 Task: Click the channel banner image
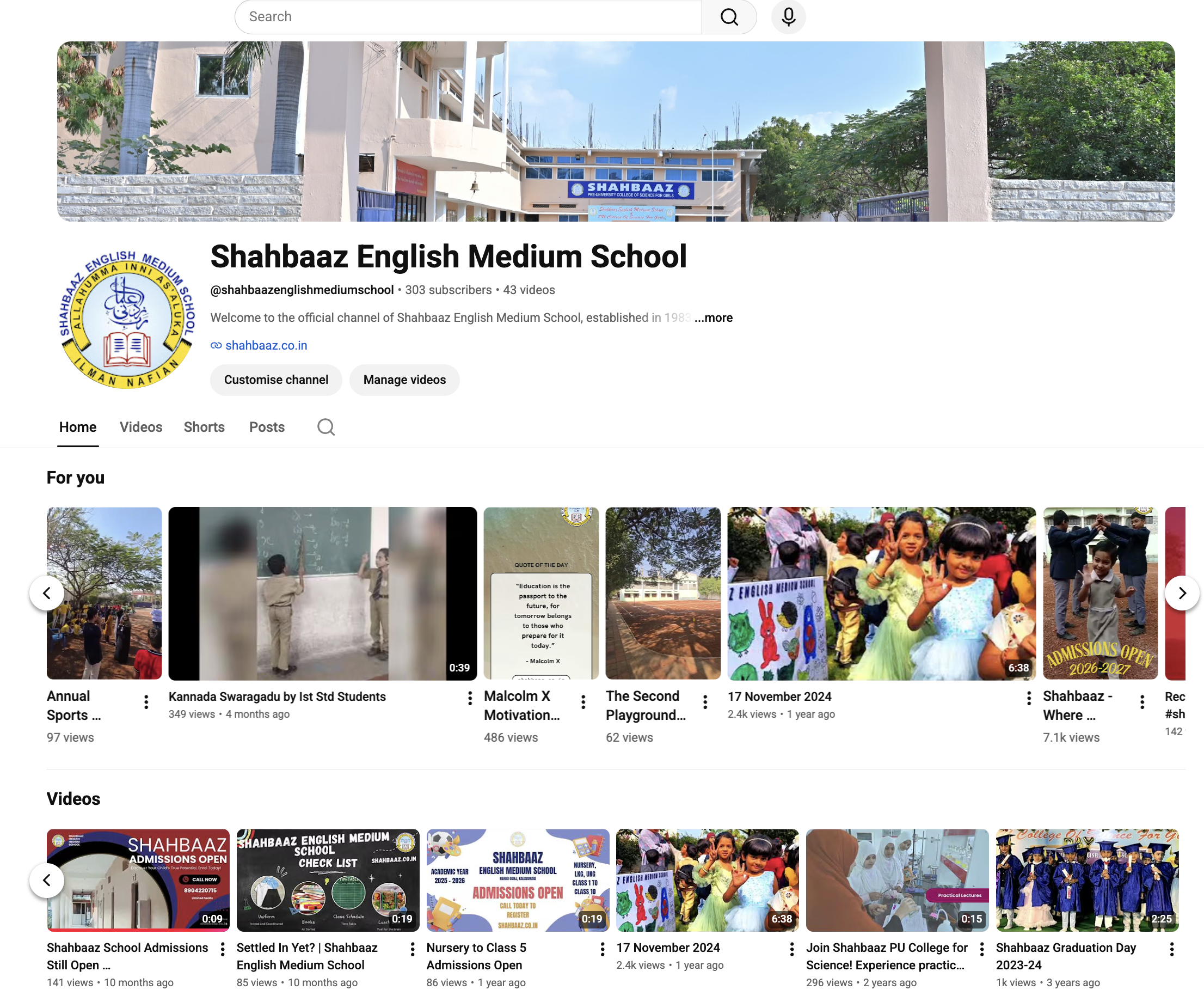click(616, 131)
